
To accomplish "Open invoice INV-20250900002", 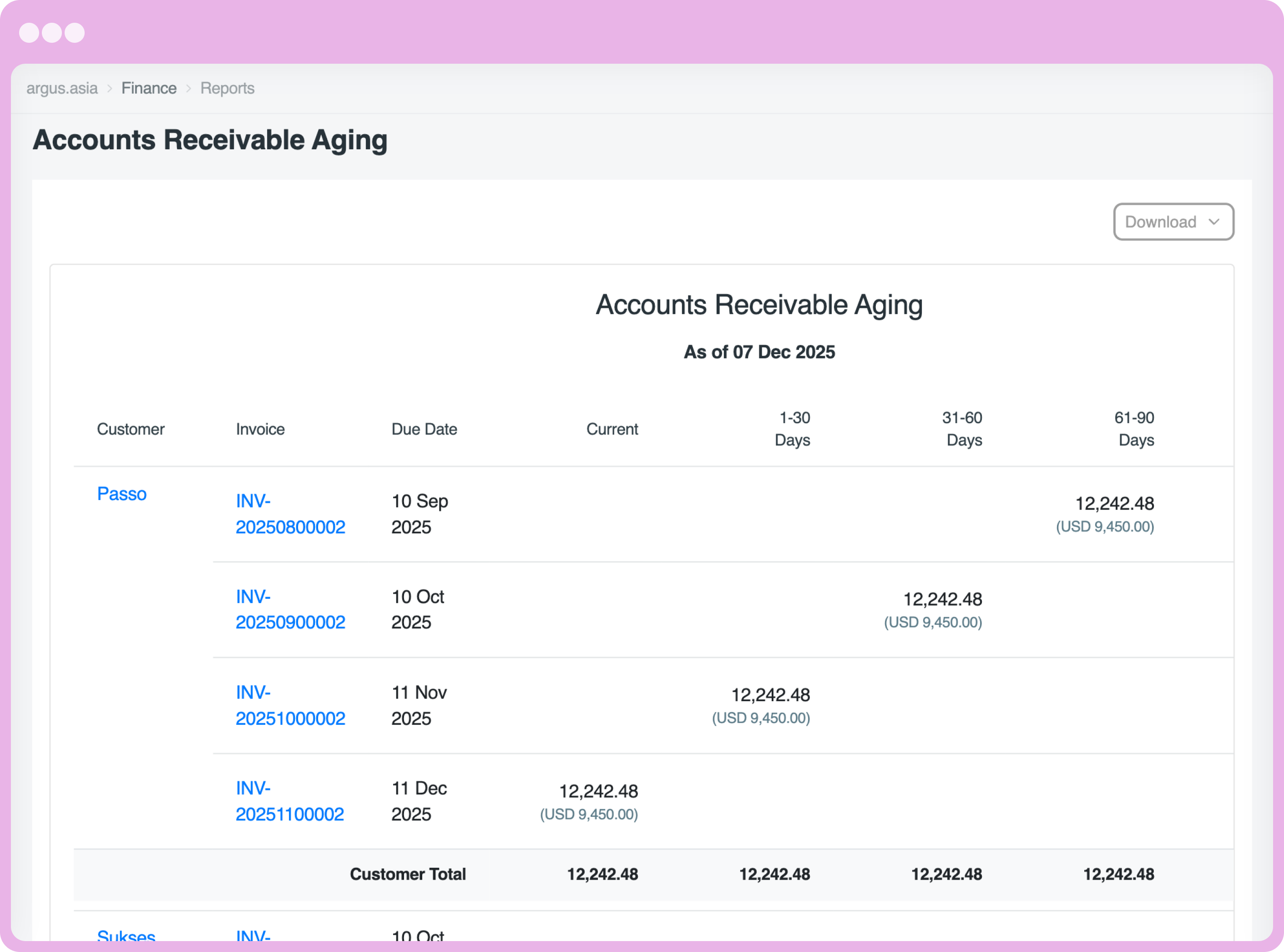I will pyautogui.click(x=290, y=609).
